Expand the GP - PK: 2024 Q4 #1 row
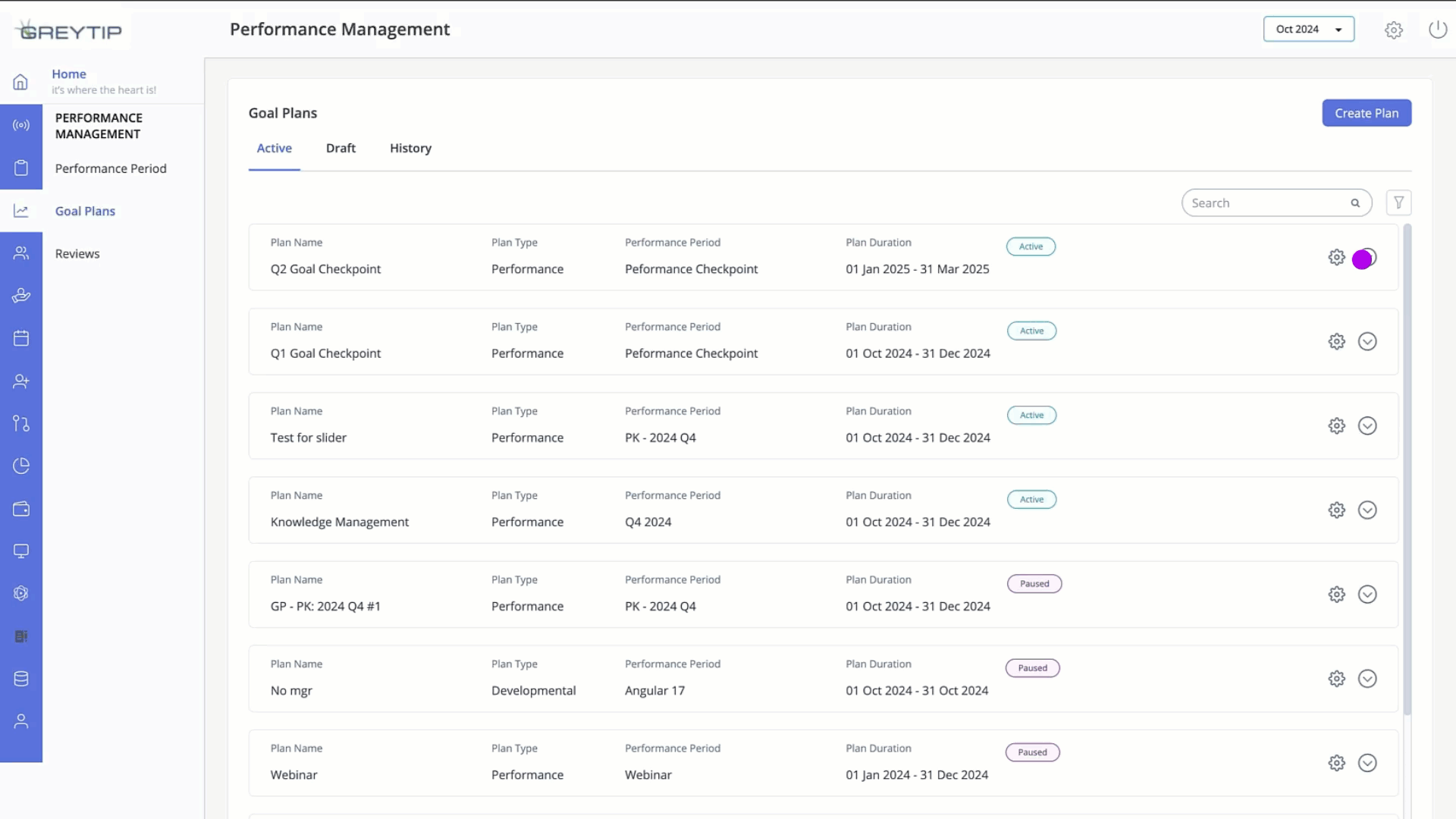Image resolution: width=1456 pixels, height=819 pixels. coord(1367,595)
